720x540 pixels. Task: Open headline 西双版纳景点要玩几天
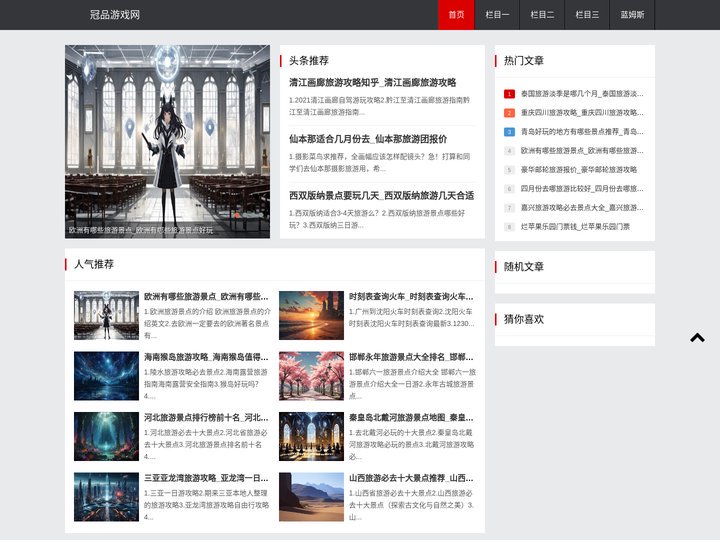coord(382,196)
